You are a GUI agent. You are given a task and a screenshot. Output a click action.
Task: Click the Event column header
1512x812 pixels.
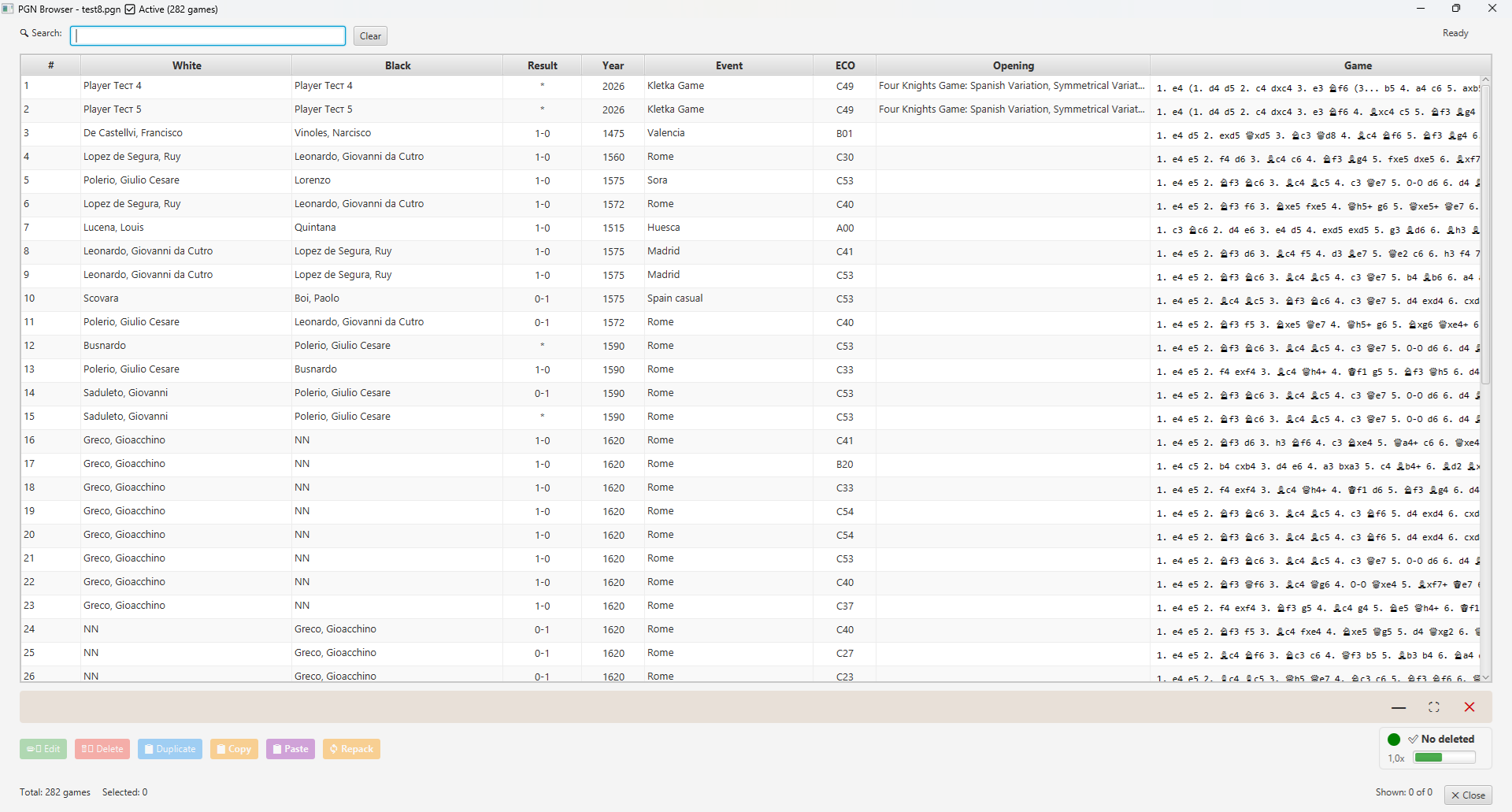coord(729,65)
